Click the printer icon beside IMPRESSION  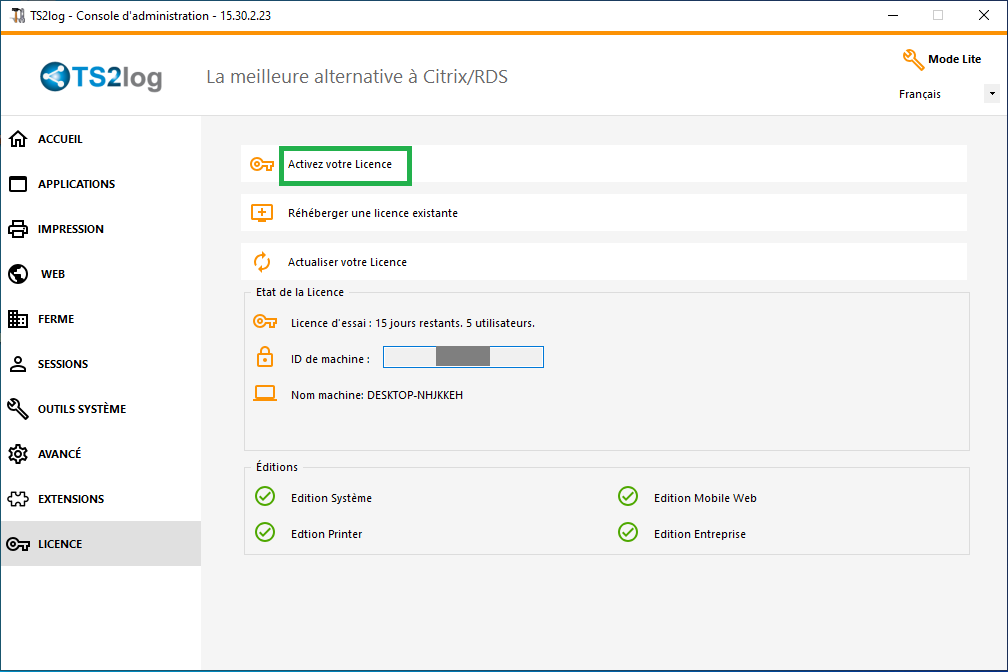click(x=18, y=229)
